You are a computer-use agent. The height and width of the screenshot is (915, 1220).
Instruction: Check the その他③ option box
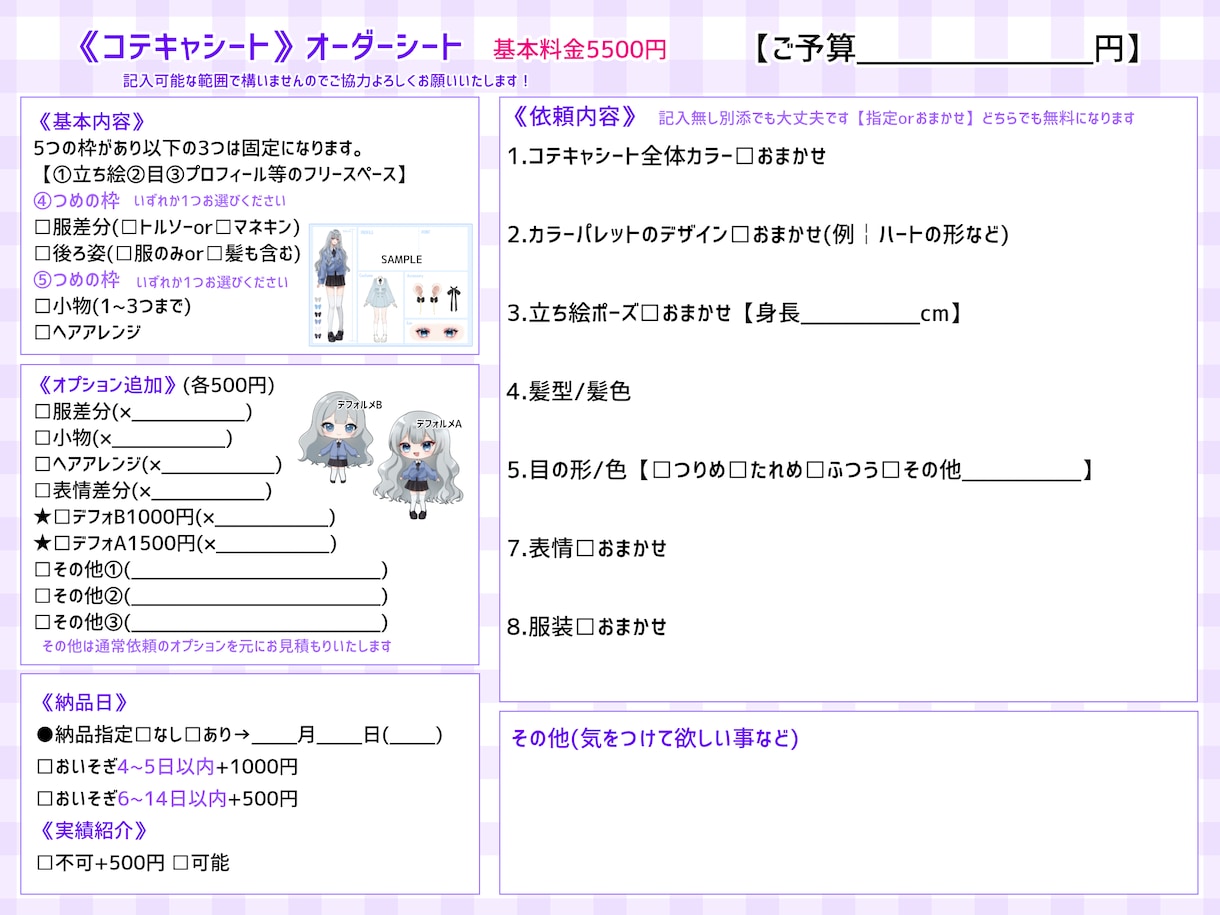tap(43, 622)
